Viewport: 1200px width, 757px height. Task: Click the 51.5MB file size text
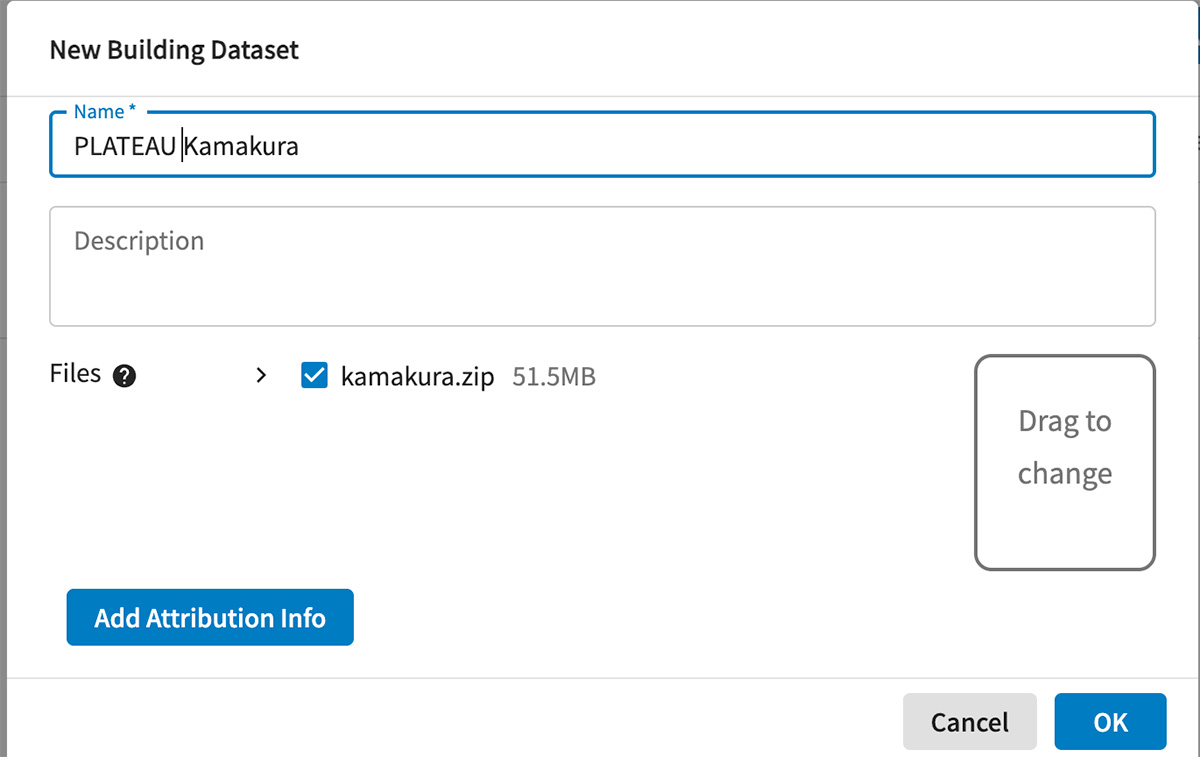pyautogui.click(x=554, y=377)
